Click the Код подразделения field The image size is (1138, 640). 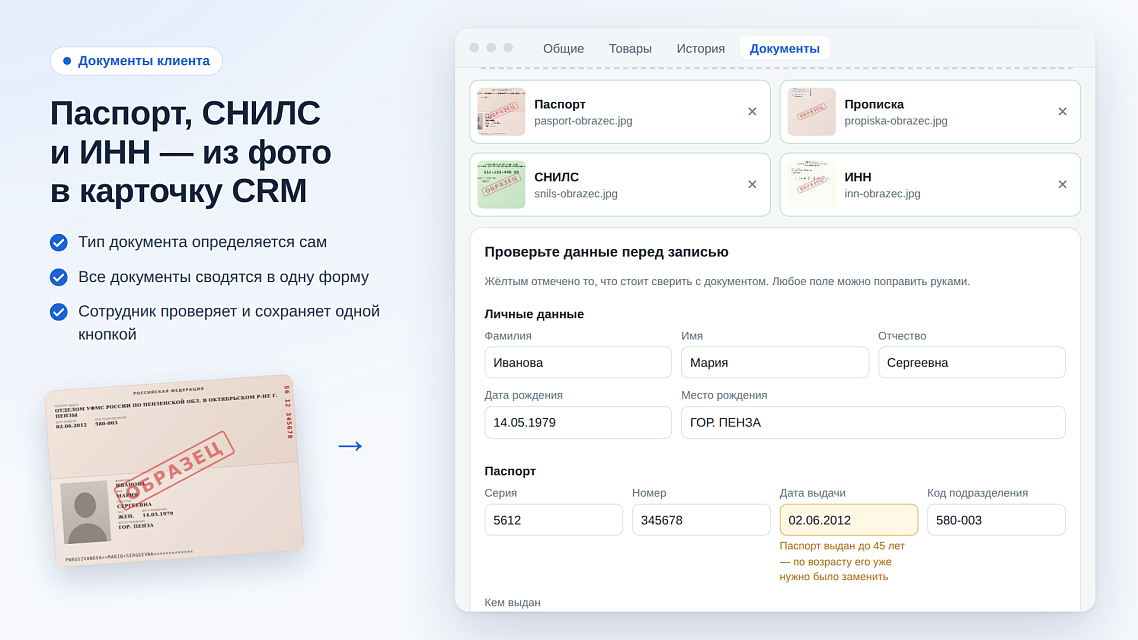[996, 520]
